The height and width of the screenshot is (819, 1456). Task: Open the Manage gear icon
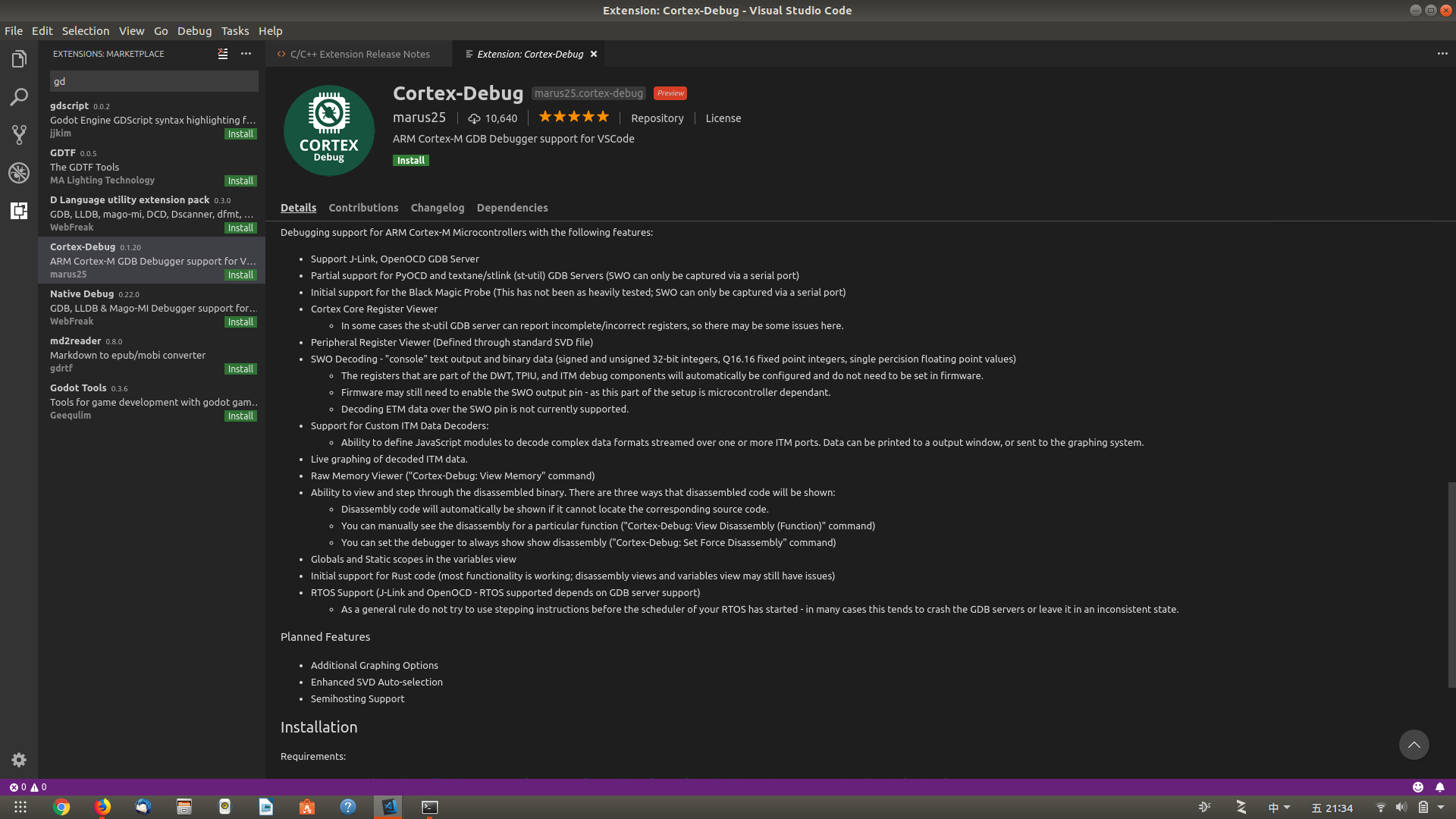coord(19,760)
